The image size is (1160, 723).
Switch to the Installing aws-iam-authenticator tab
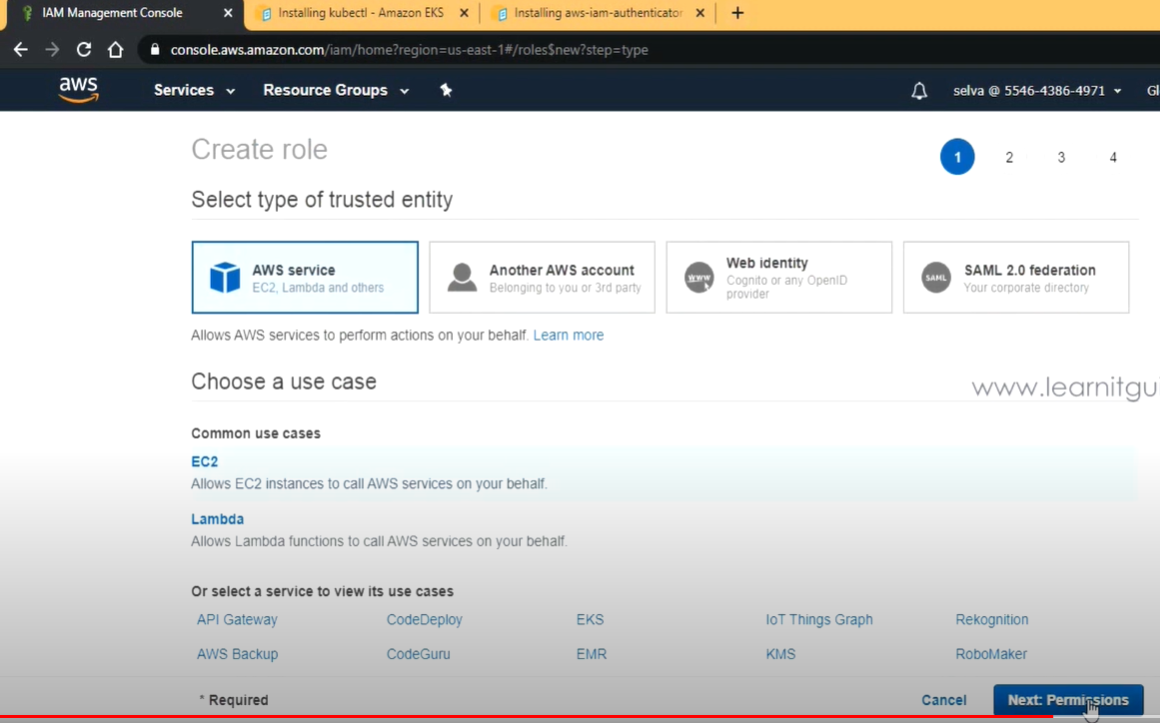(598, 13)
